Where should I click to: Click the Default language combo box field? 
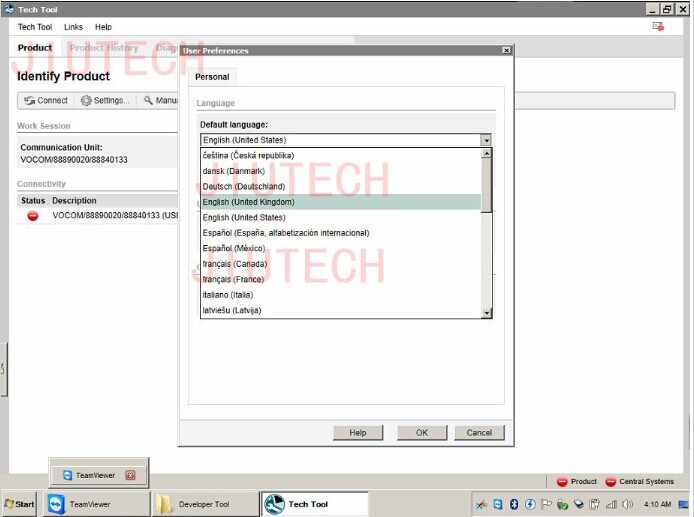[x=346, y=140]
